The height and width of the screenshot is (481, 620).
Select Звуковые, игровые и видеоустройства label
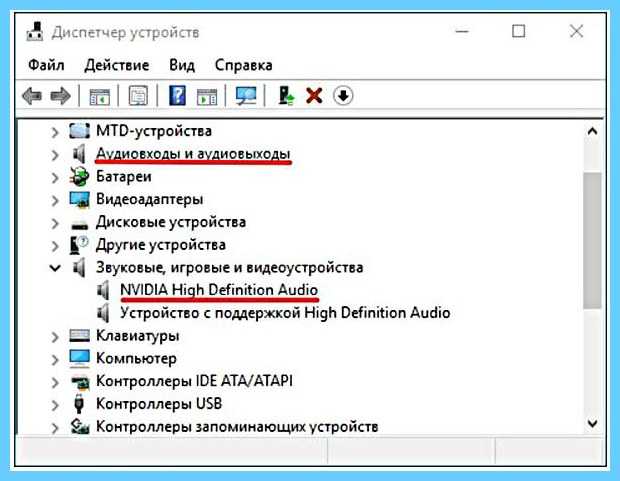point(230,268)
